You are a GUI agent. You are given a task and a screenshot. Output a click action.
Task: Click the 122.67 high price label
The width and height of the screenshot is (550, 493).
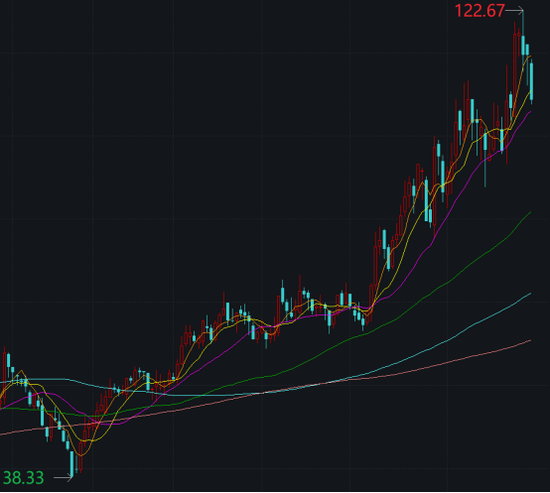click(x=479, y=11)
